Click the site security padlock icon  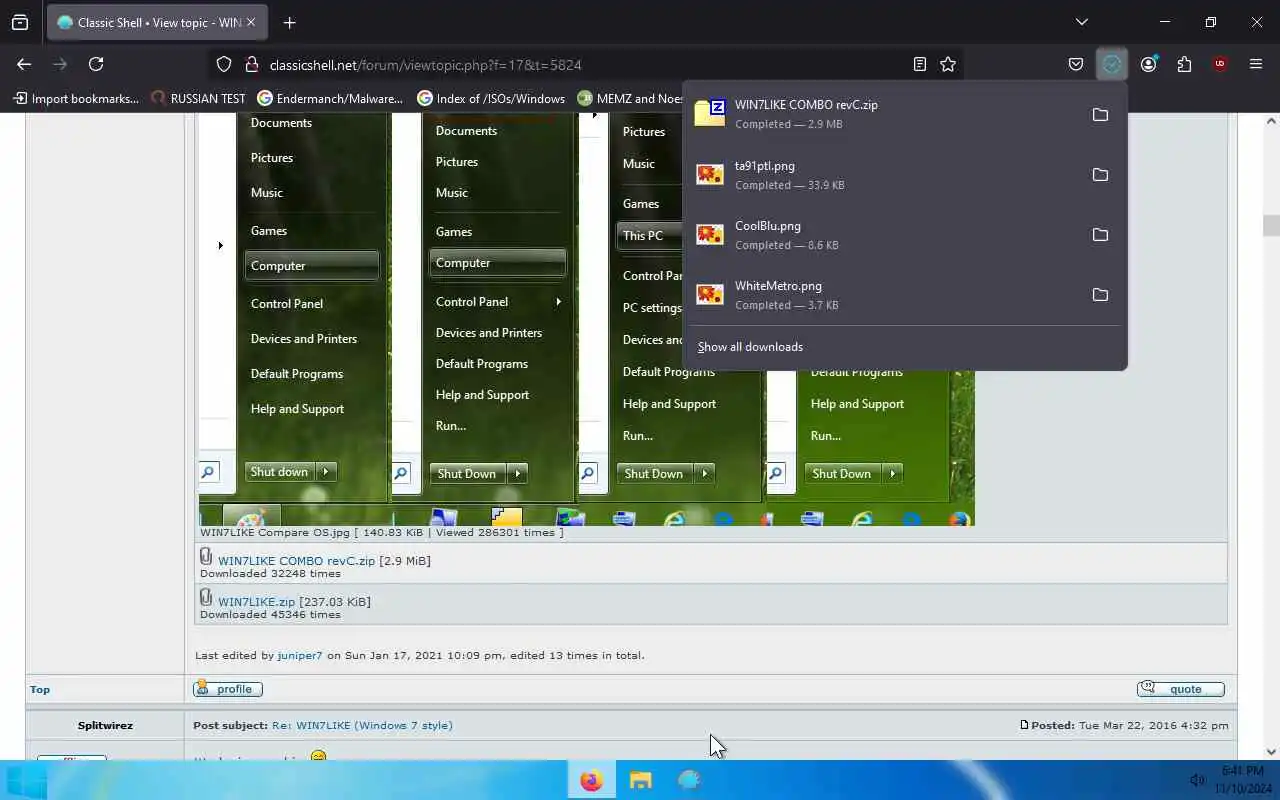(251, 64)
